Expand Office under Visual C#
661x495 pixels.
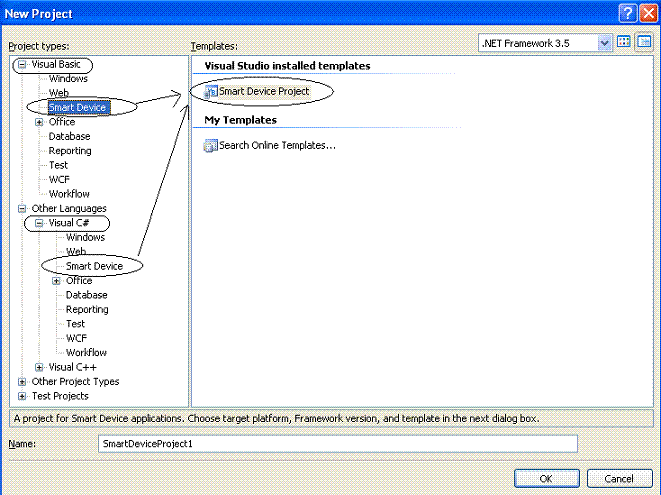coord(56,281)
